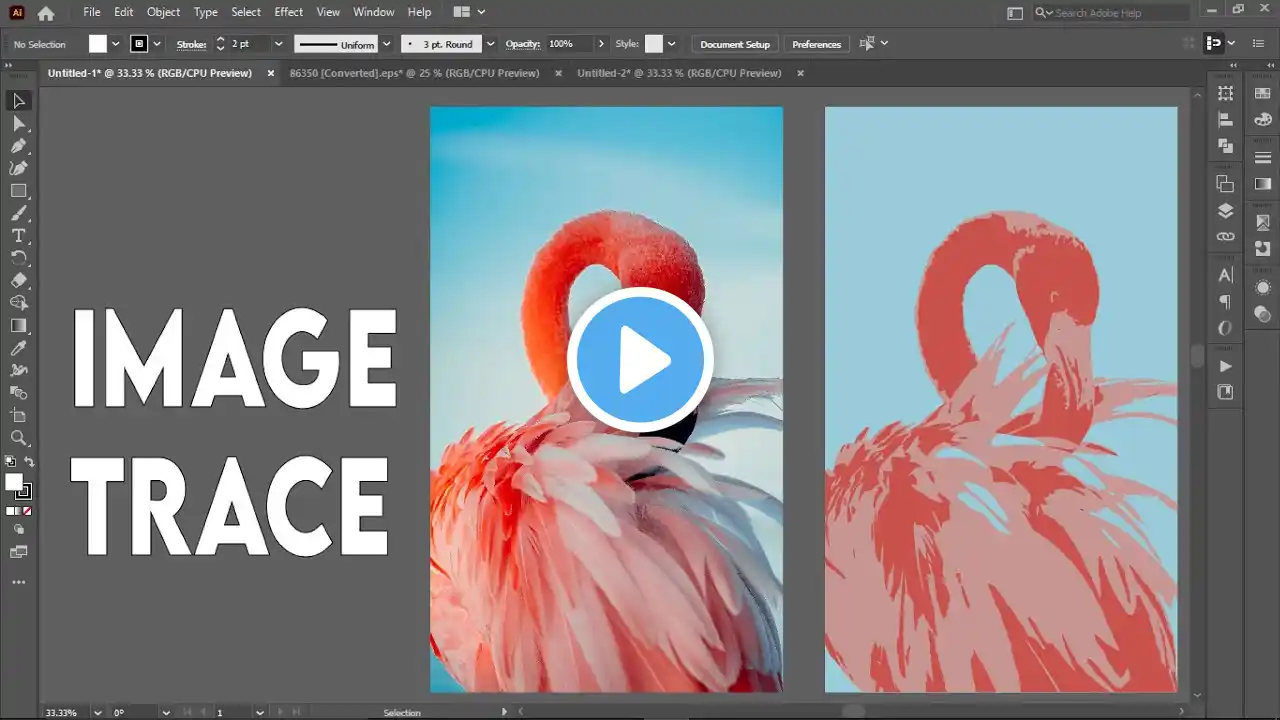The height and width of the screenshot is (720, 1280).
Task: Open the Layers panel icon
Action: click(x=1225, y=211)
